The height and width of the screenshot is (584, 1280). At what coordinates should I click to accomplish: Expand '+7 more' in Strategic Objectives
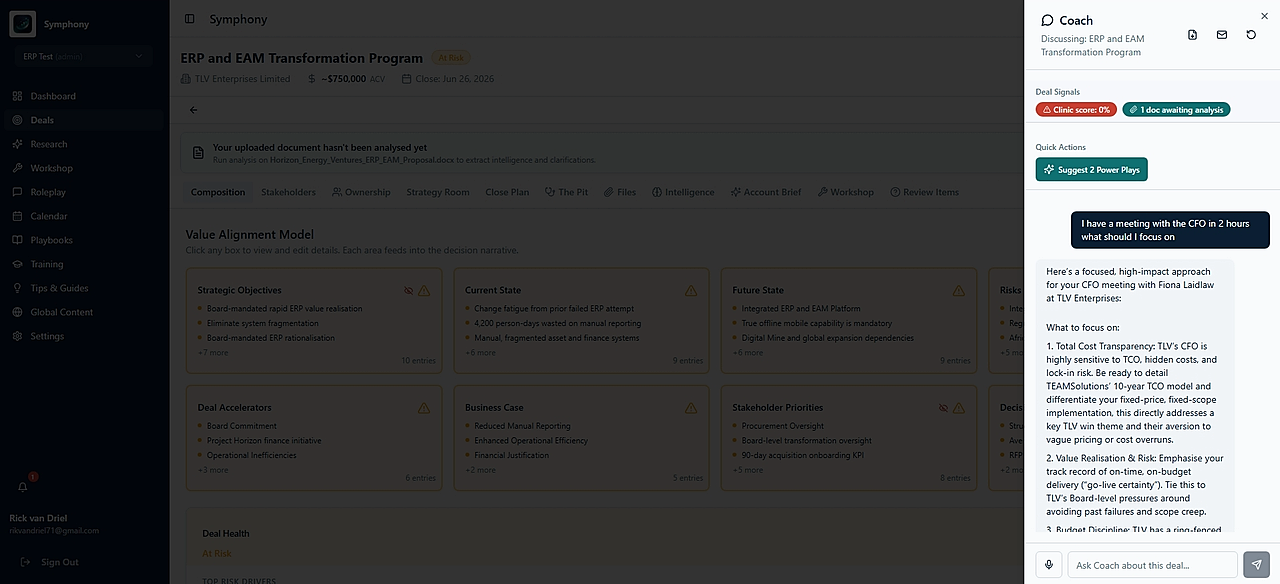click(213, 353)
